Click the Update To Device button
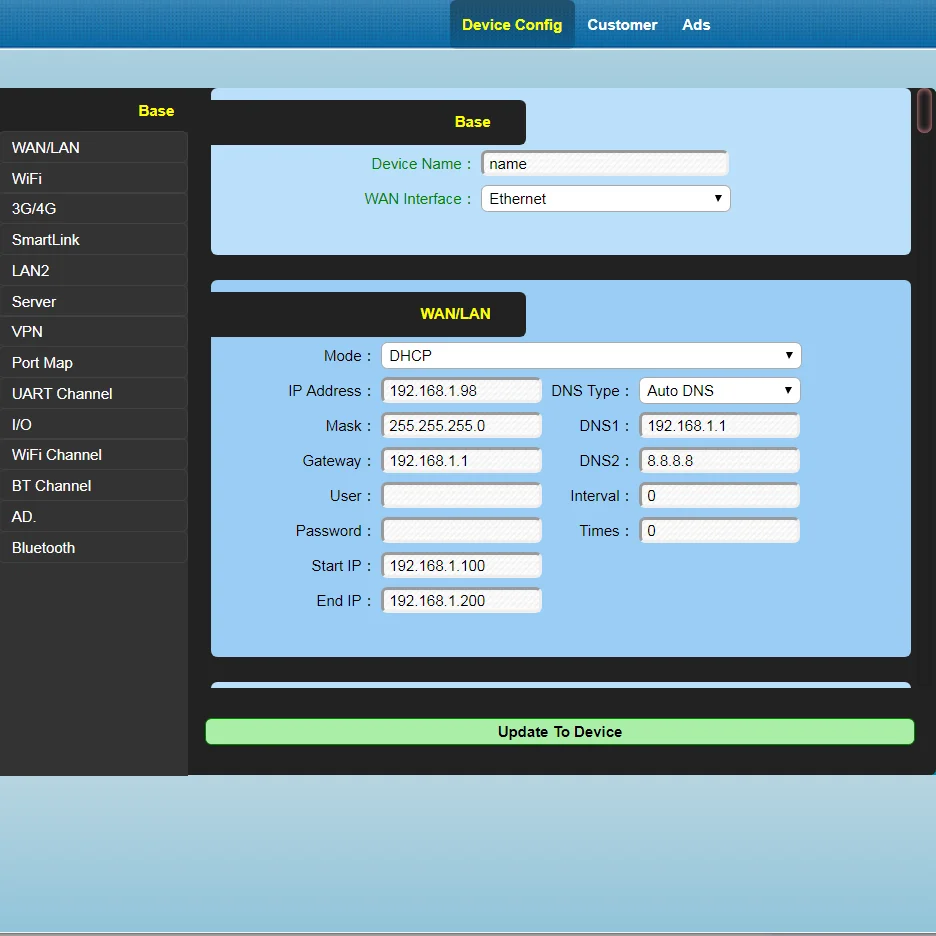Screen dimensions: 936x936 tap(560, 732)
